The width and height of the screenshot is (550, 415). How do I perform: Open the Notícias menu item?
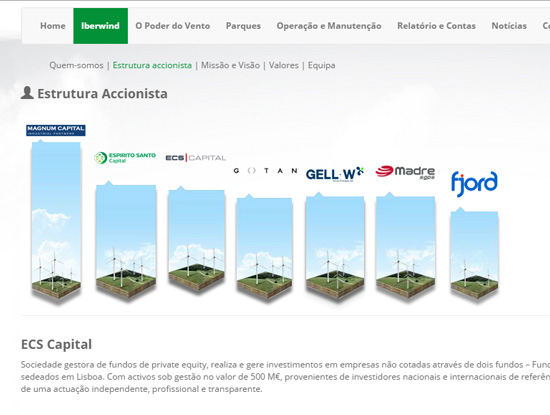tap(509, 26)
